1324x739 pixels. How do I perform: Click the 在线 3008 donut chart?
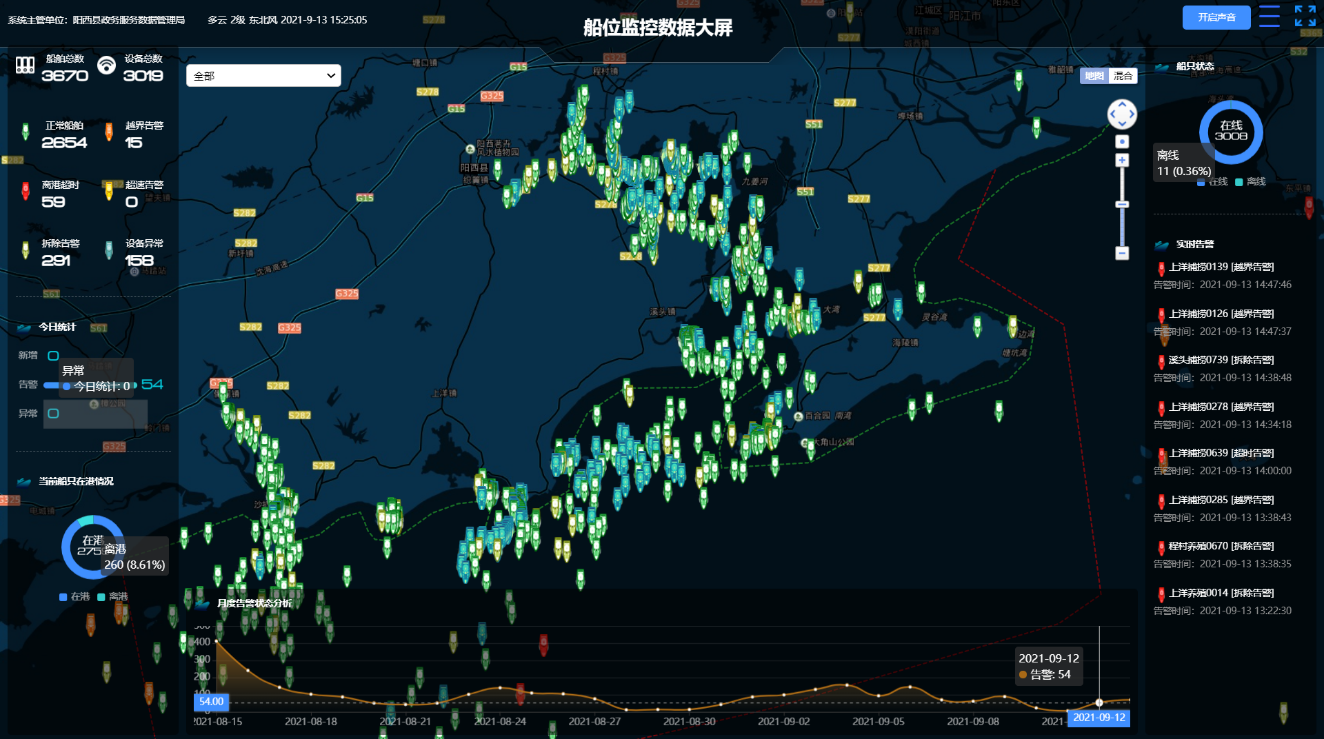coord(1231,131)
